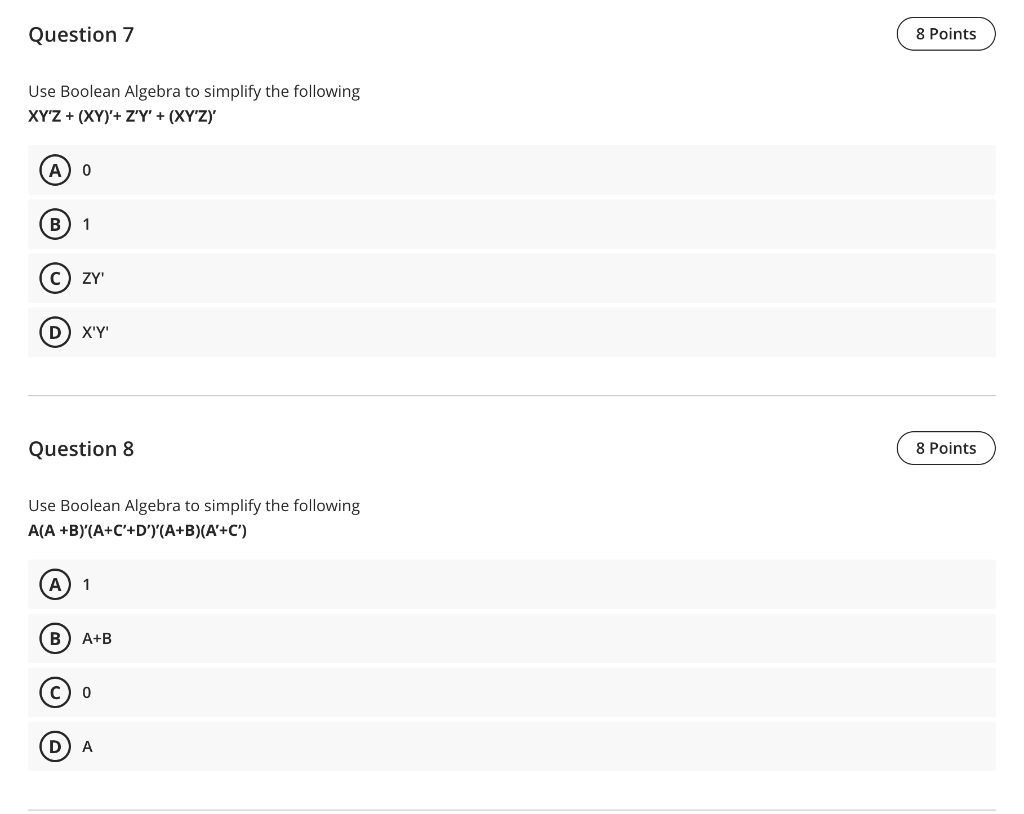Screen dimensions: 1024x814
Task: Pick option D labeled A in Question 8
Action: click(55, 746)
